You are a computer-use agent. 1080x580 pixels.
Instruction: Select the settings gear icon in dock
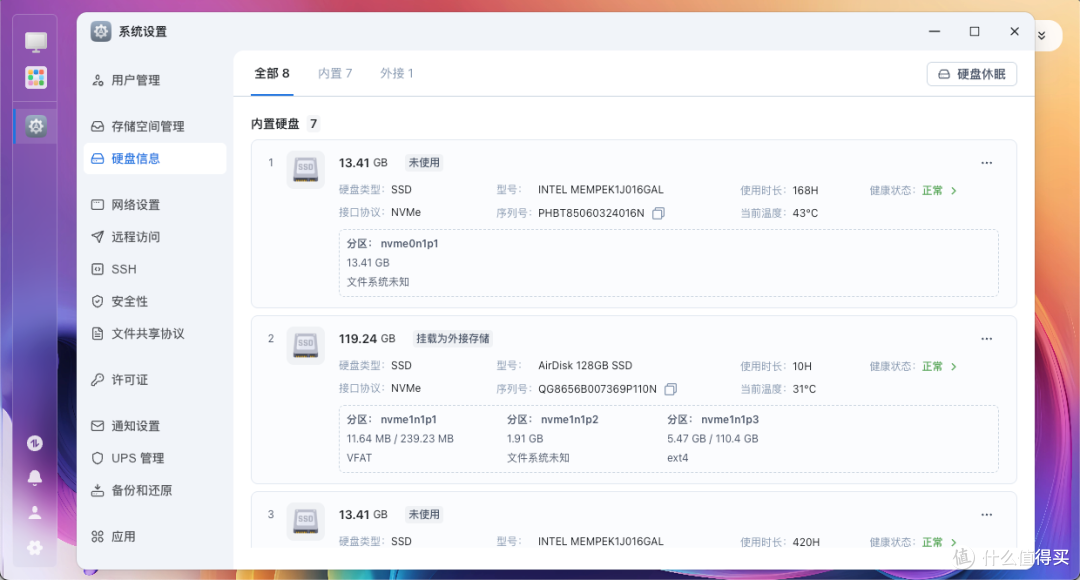point(36,126)
